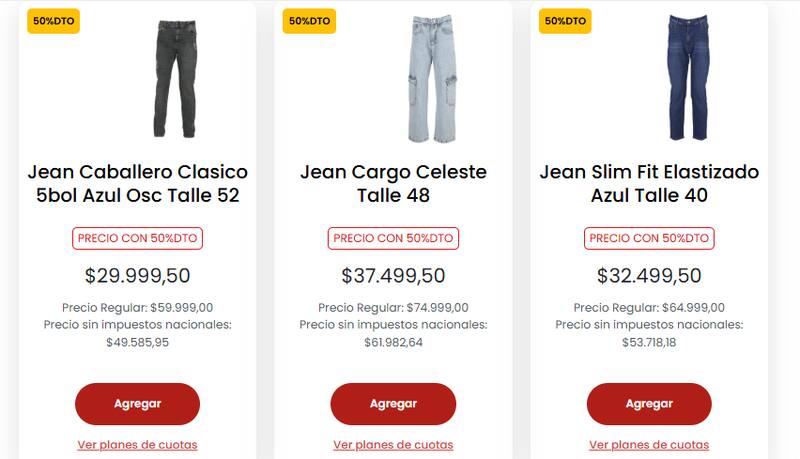The height and width of the screenshot is (459, 800).
Task: Add Jean Slim Fit Elastizado to cart
Action: coord(649,404)
